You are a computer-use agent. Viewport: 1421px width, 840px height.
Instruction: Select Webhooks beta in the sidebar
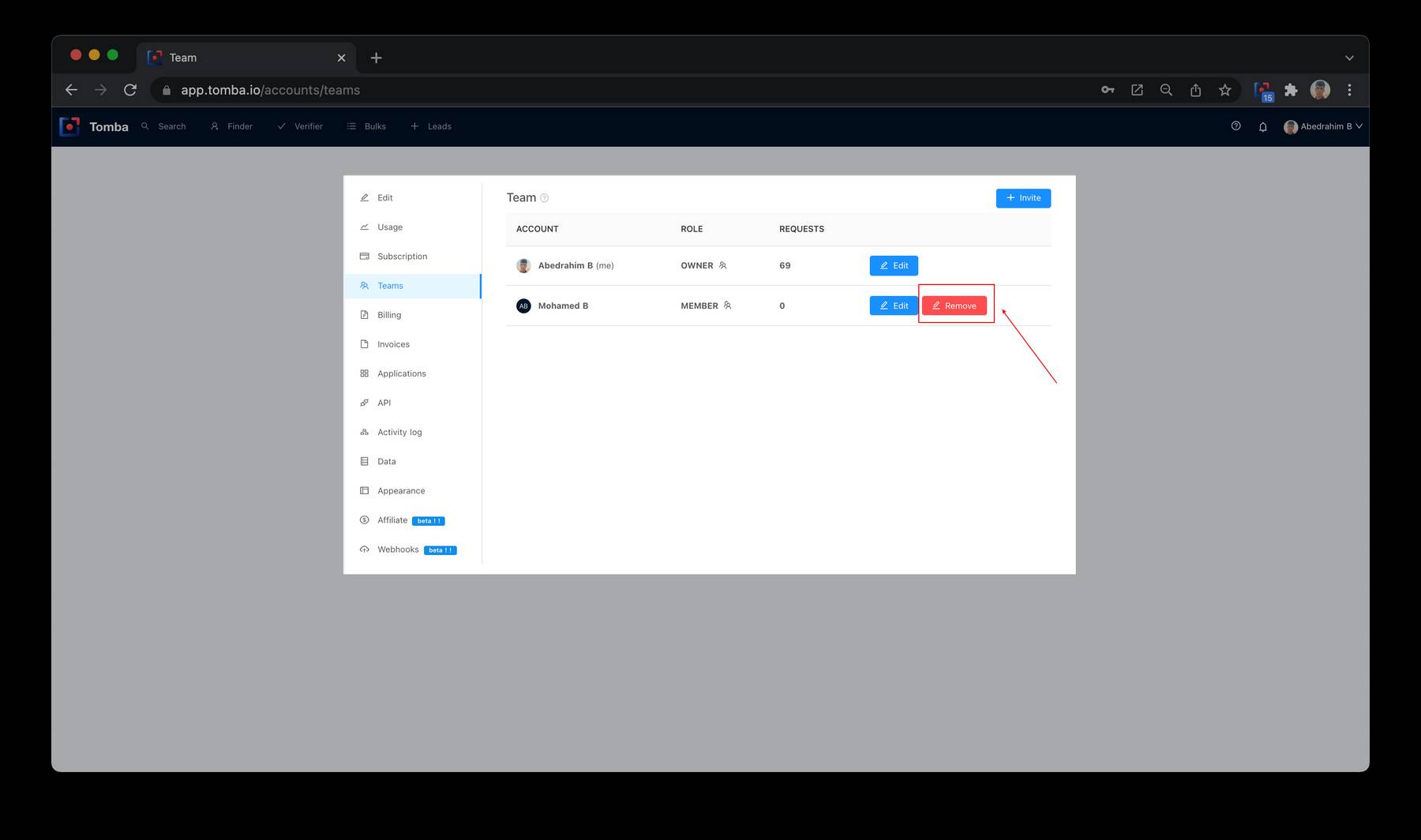[x=413, y=549]
